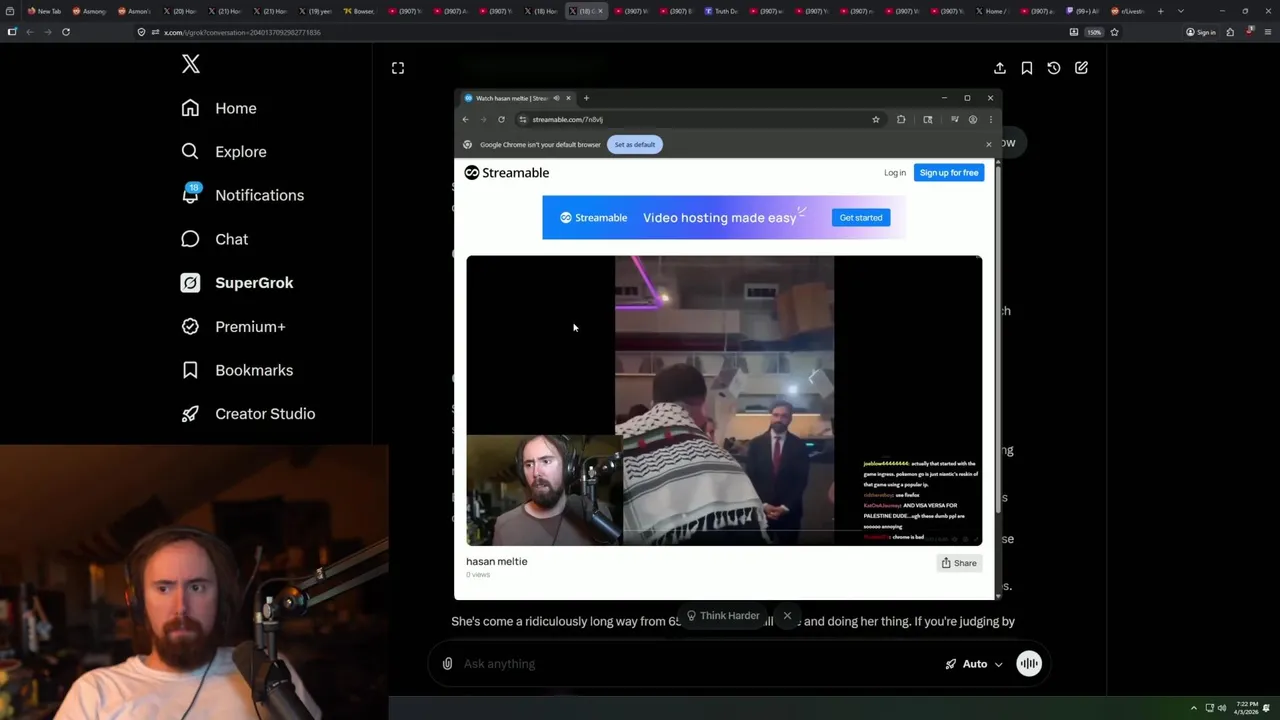Image resolution: width=1280 pixels, height=720 pixels.
Task: Open Creator Studio in the sidebar
Action: pyautogui.click(x=248, y=414)
